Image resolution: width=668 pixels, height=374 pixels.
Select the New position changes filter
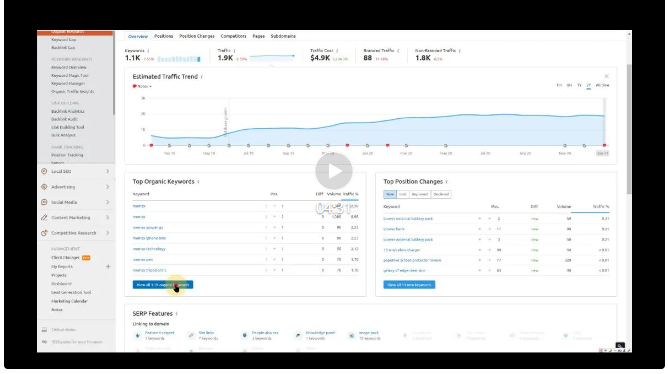[390, 194]
